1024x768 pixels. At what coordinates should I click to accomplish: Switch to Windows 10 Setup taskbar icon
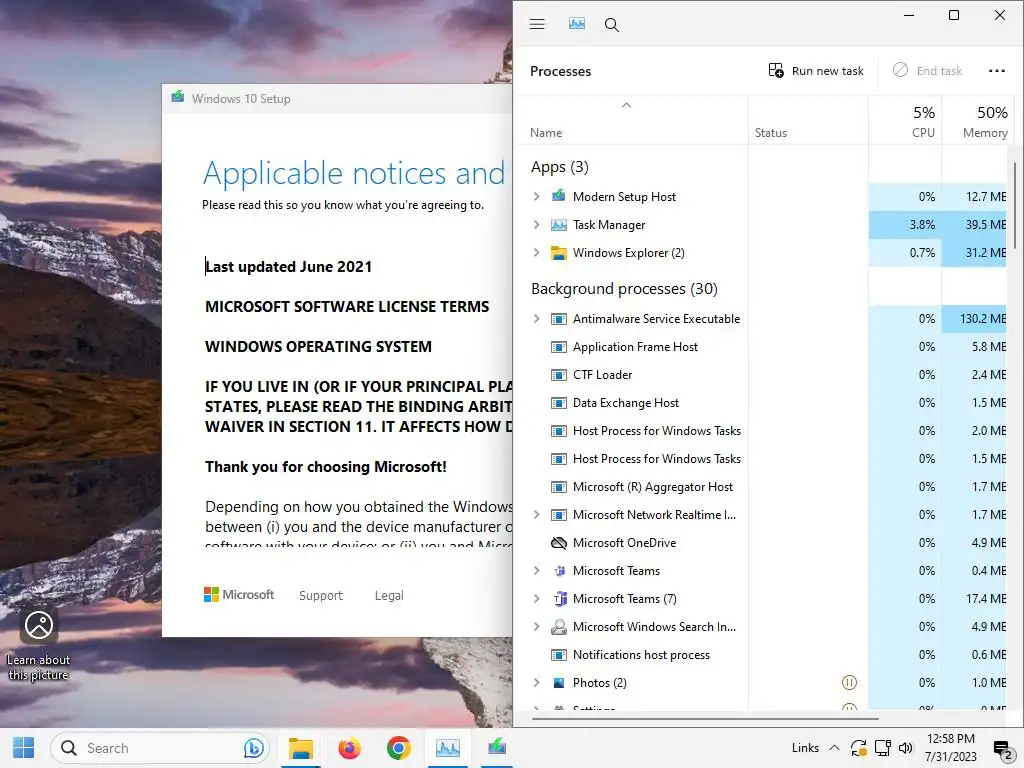tap(497, 746)
